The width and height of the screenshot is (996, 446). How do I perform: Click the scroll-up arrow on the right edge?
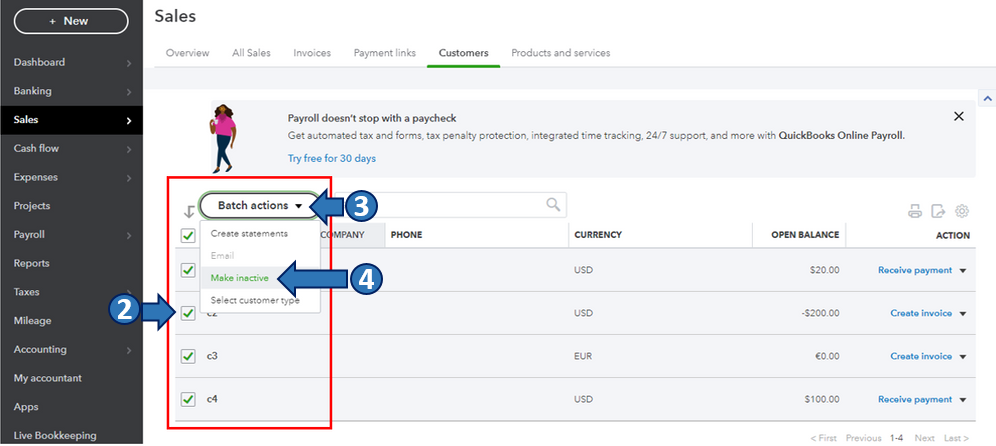coord(988,98)
